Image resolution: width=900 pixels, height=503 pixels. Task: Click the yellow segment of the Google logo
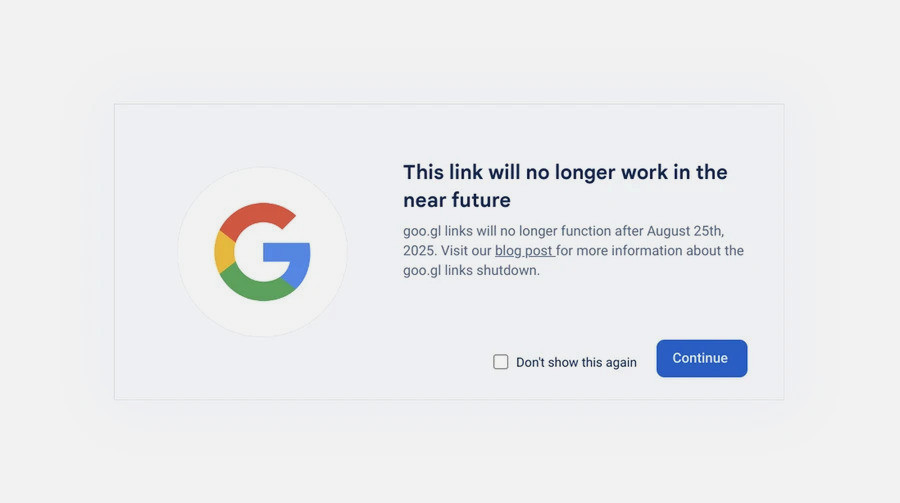pyautogui.click(x=224, y=252)
